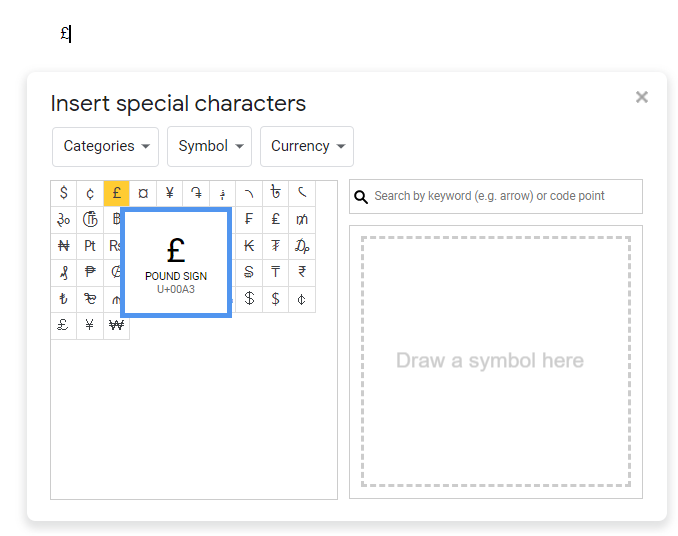
Task: Select the highlighted pound sign cell
Action: pyautogui.click(x=117, y=193)
